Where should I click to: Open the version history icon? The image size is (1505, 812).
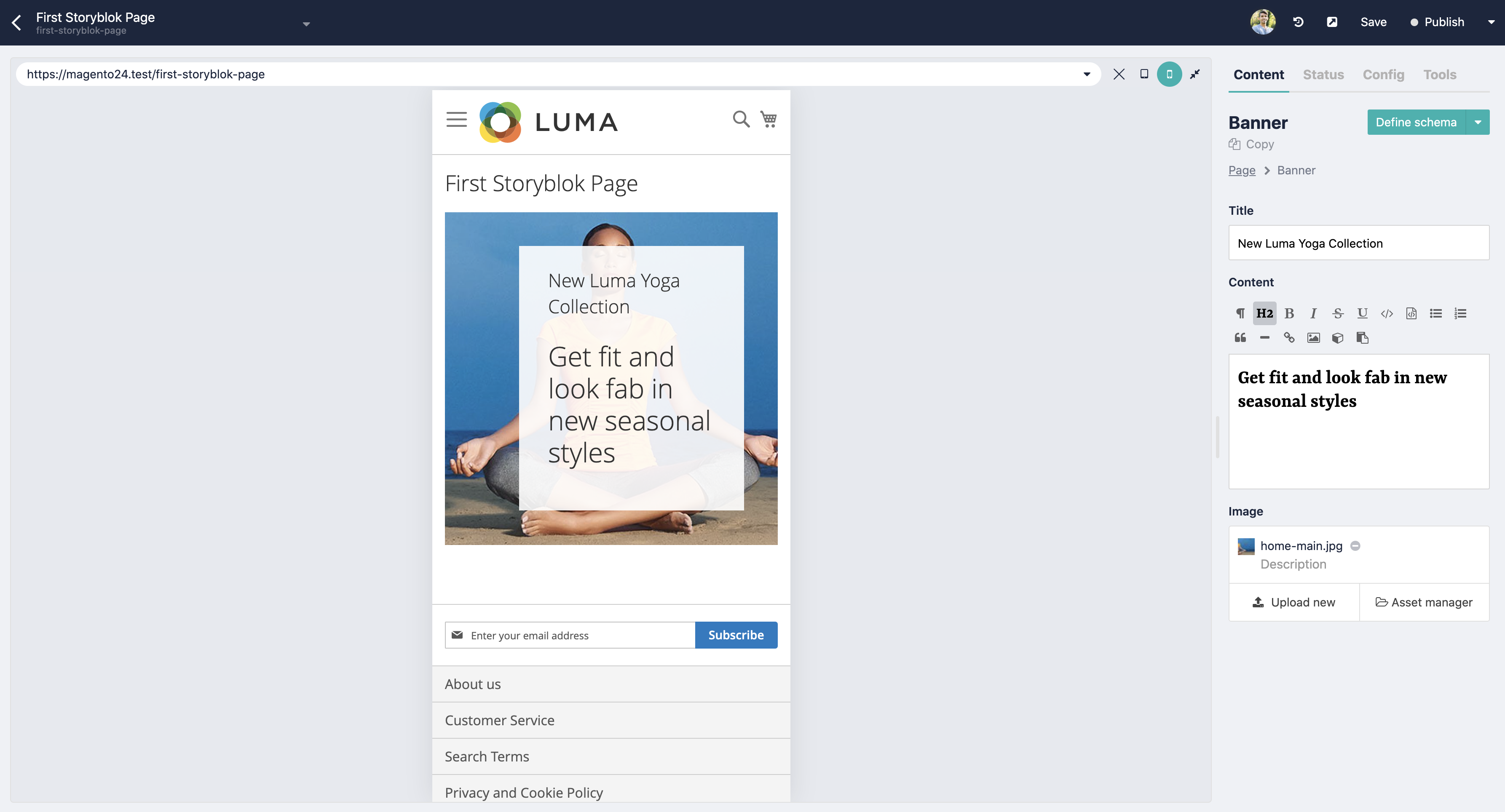click(x=1298, y=22)
